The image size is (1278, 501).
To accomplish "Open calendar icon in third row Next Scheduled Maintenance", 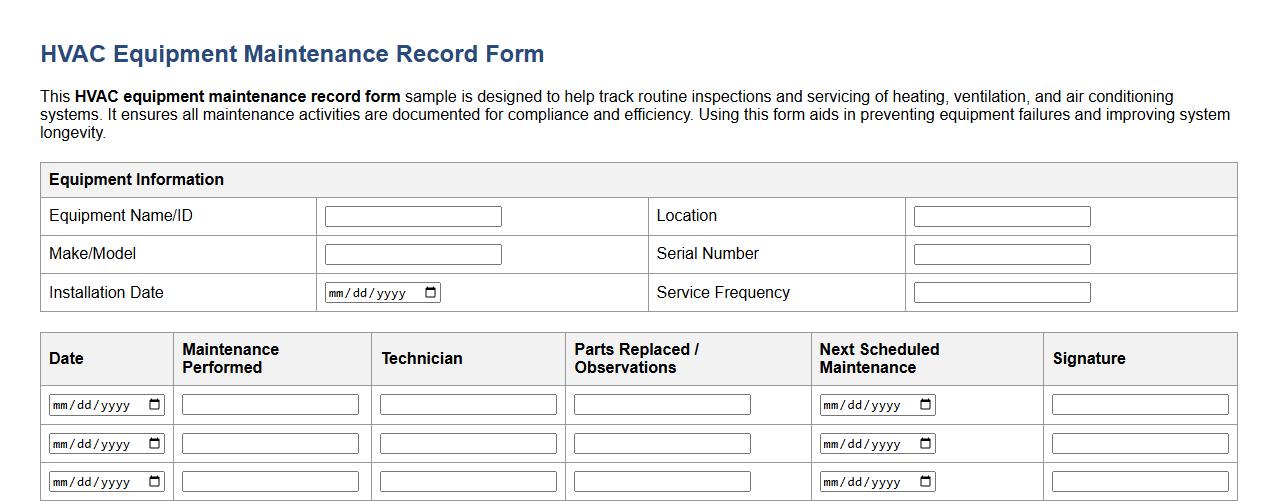I will [926, 482].
